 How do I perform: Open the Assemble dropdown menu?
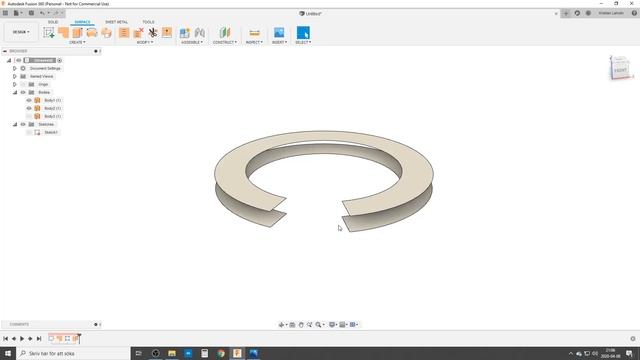[192, 42]
